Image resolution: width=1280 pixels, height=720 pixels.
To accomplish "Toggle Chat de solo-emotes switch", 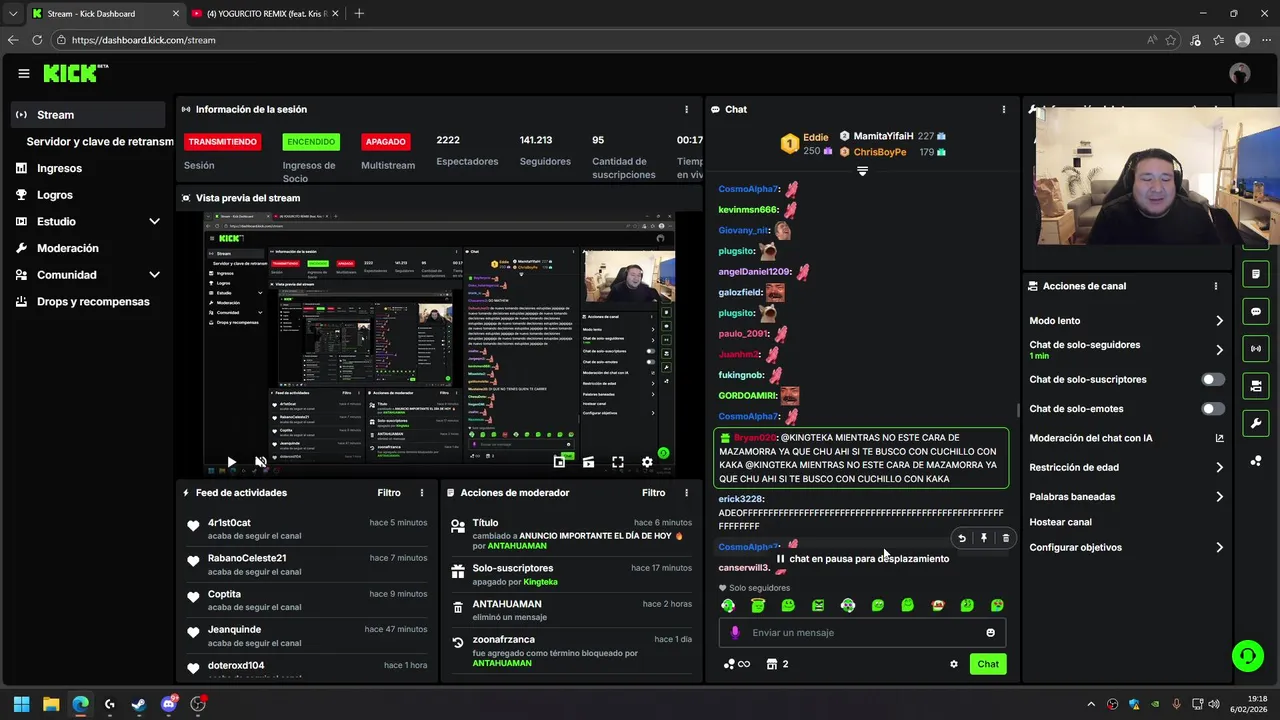I will 1213,409.
